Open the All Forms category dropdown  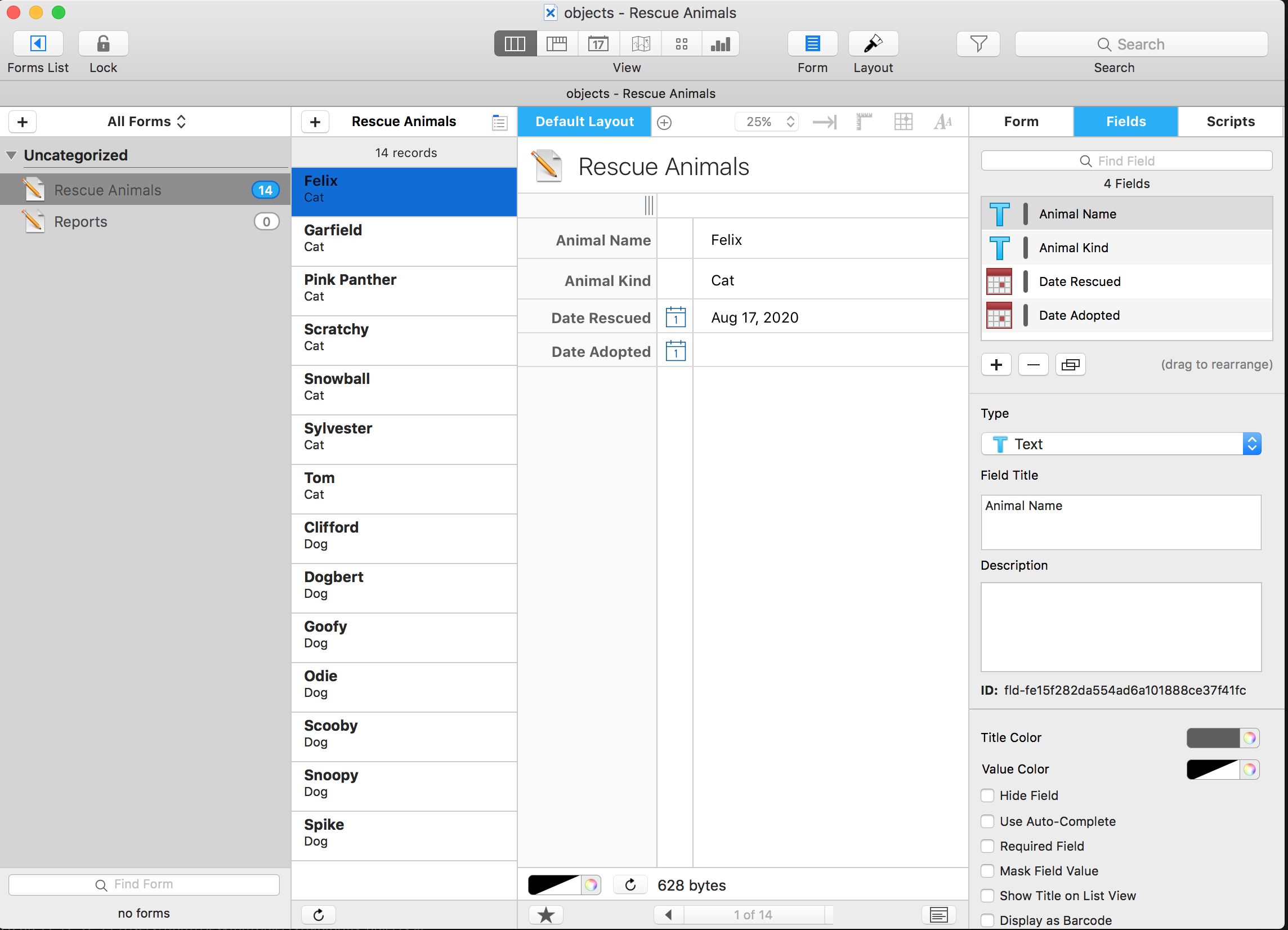(x=146, y=122)
